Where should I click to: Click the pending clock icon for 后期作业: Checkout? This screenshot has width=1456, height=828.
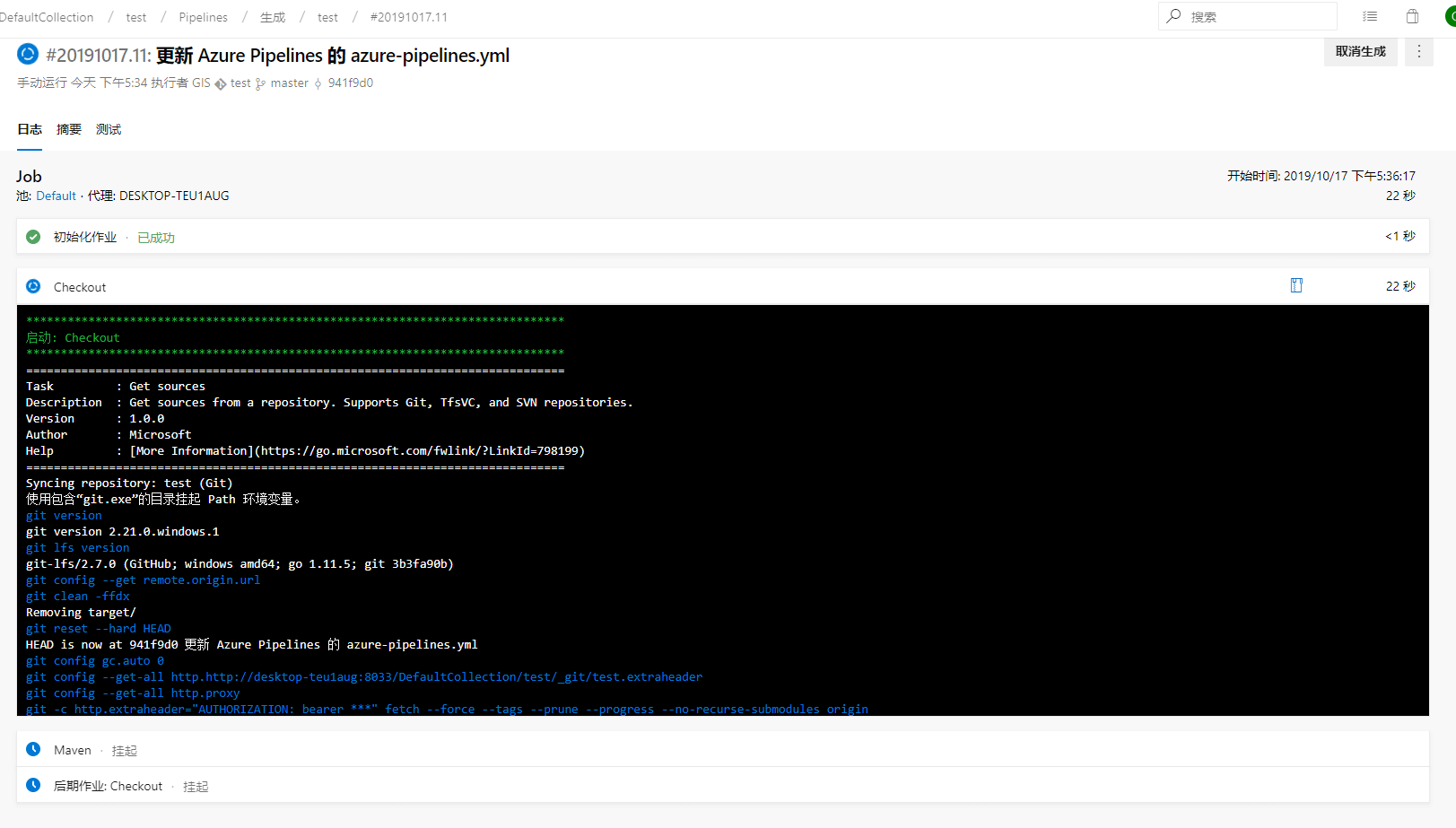[x=33, y=785]
